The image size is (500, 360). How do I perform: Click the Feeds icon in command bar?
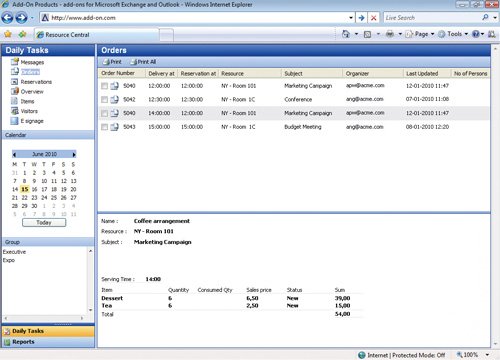point(367,34)
